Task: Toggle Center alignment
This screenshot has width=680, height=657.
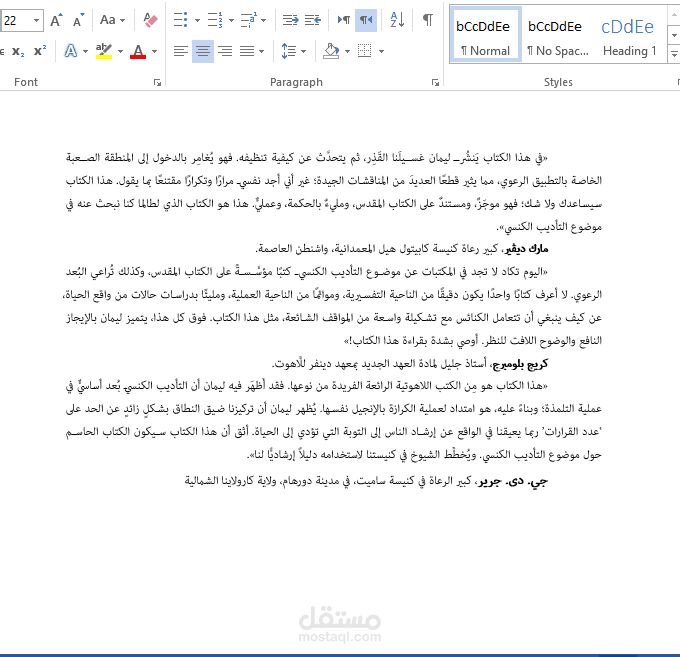Action: coord(203,52)
